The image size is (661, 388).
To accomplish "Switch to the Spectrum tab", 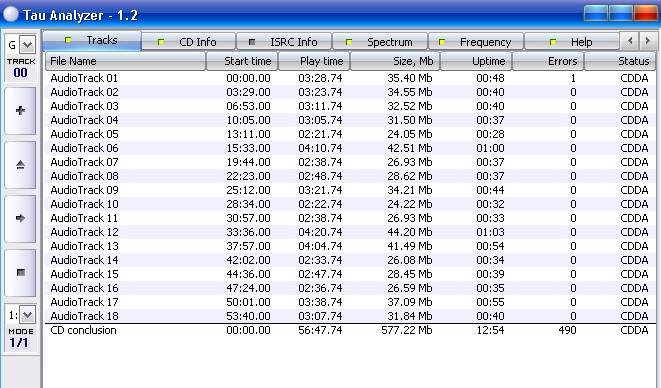I will pyautogui.click(x=380, y=42).
